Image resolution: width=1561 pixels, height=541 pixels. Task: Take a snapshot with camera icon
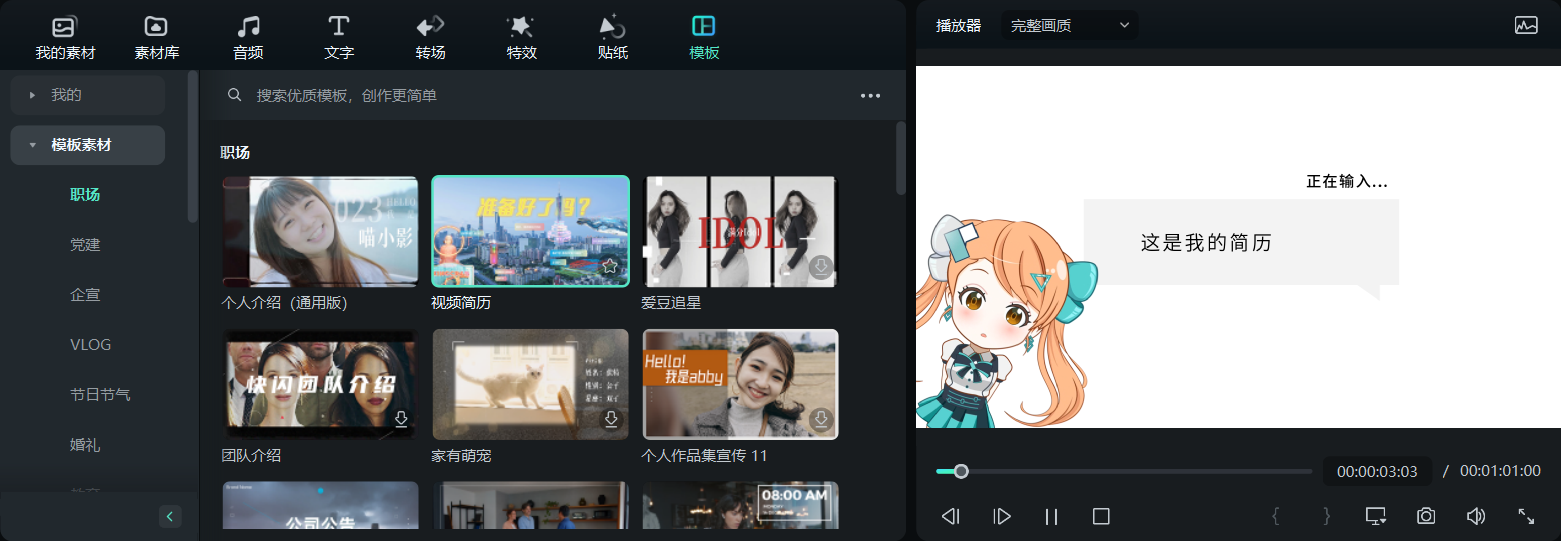(1426, 516)
